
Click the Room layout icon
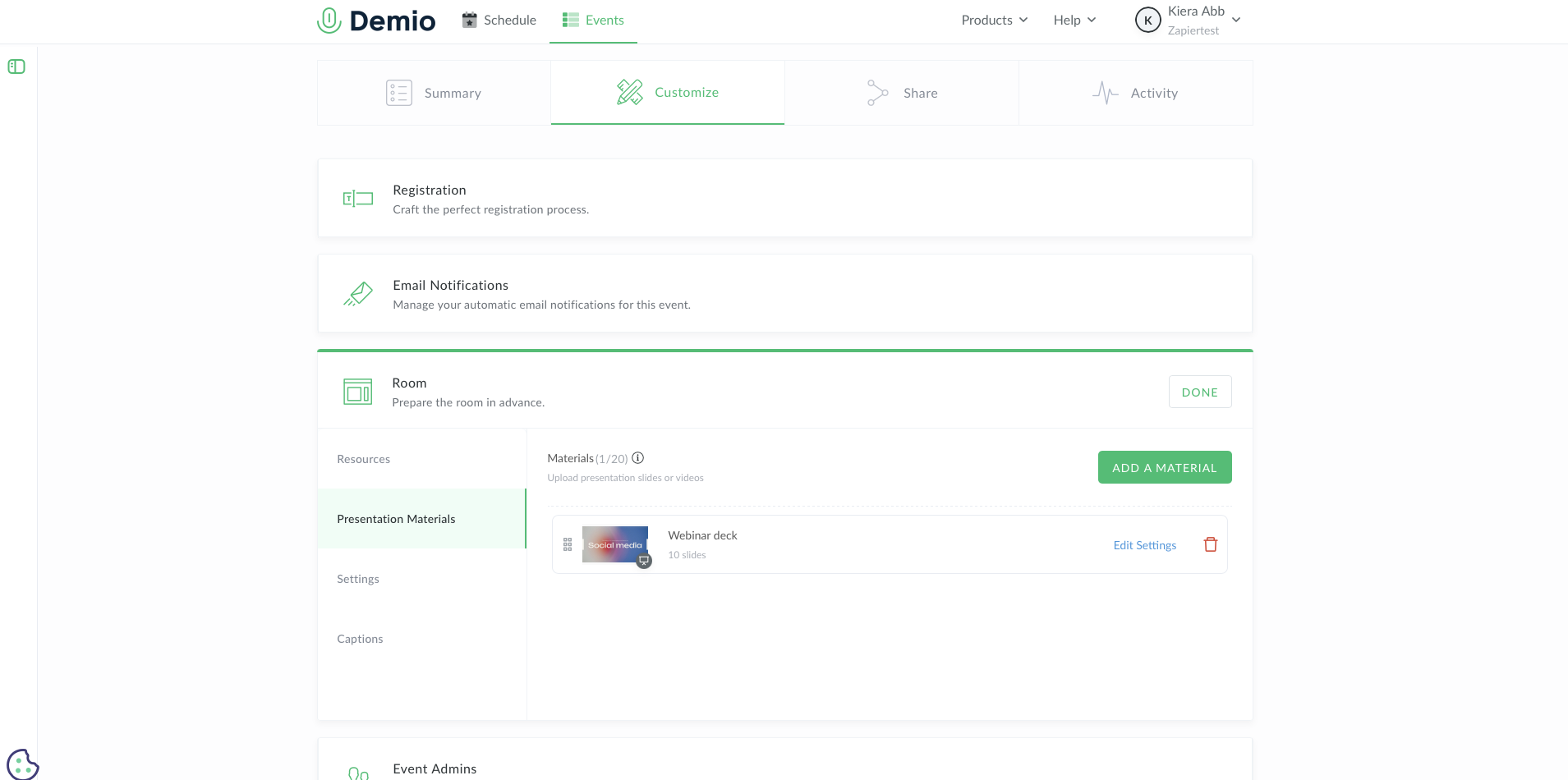tap(358, 392)
